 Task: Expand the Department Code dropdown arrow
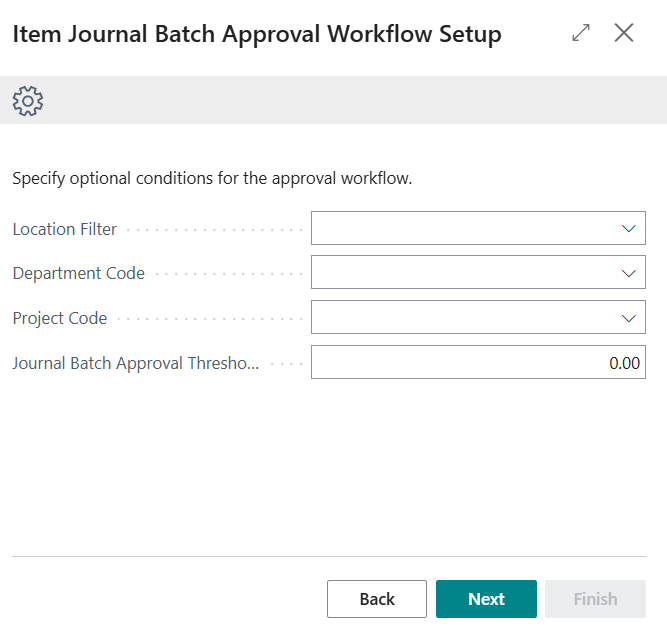628,273
